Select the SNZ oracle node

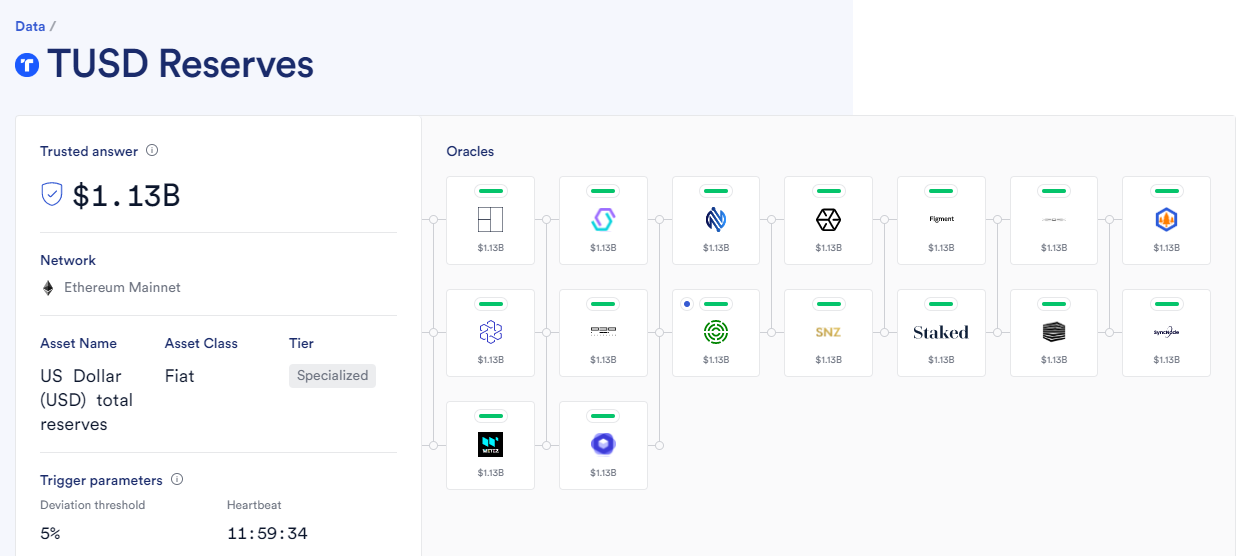(828, 333)
